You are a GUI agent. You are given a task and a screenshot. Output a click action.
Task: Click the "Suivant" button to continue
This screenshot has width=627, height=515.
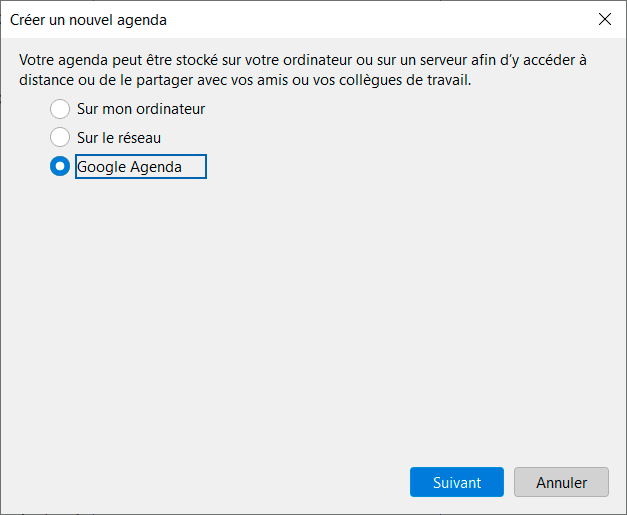(457, 482)
